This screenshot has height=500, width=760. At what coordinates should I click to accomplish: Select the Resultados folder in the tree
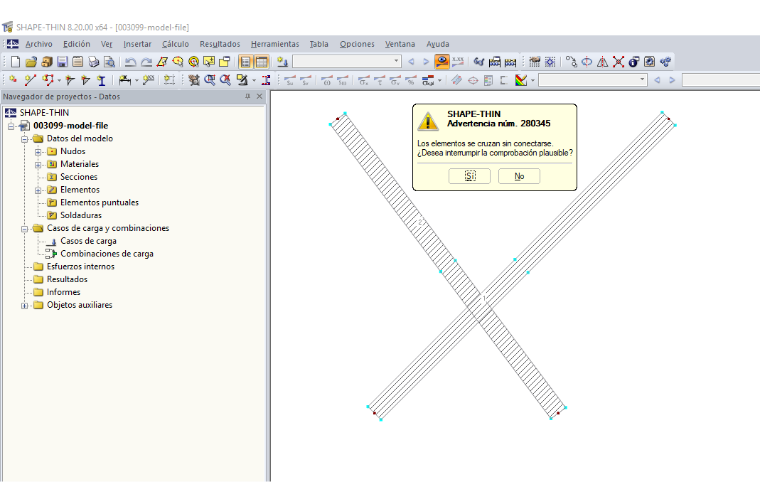tap(67, 279)
